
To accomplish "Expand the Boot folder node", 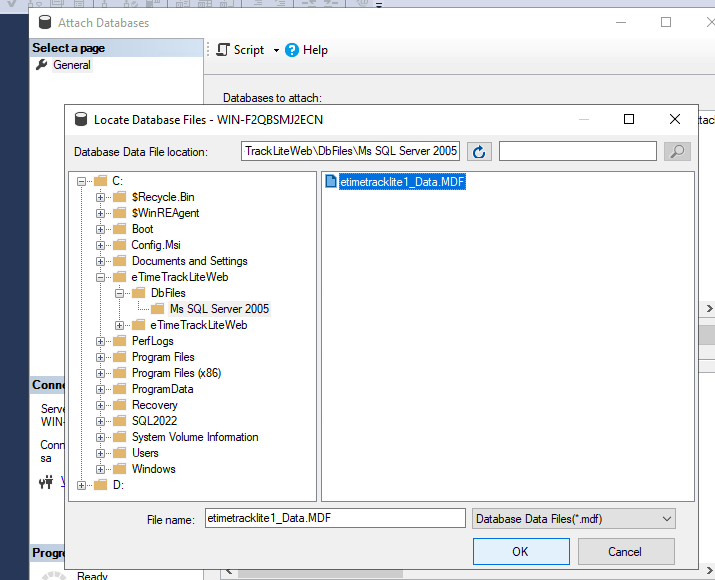I will coord(100,229).
